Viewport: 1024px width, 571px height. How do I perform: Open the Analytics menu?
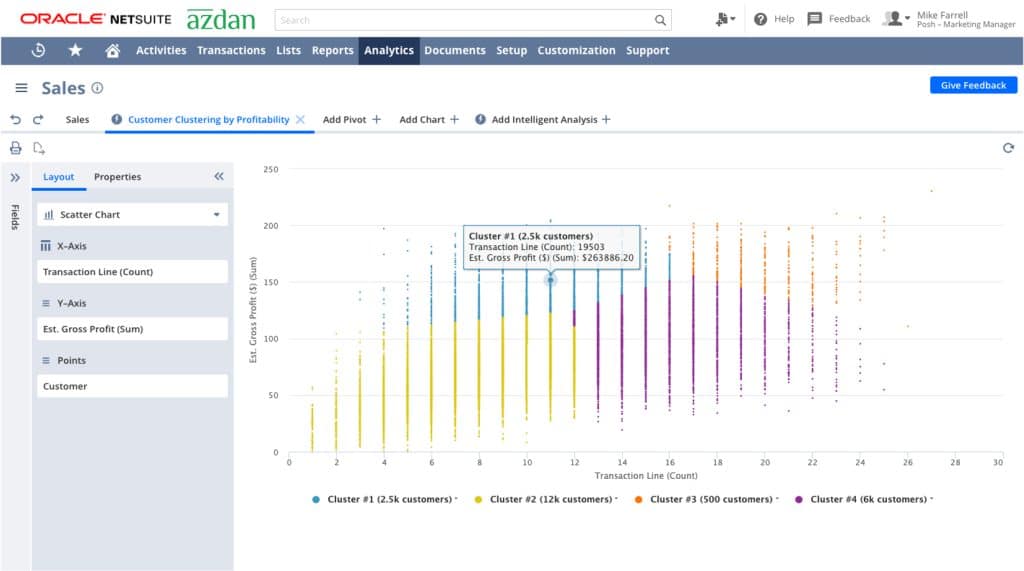point(389,50)
